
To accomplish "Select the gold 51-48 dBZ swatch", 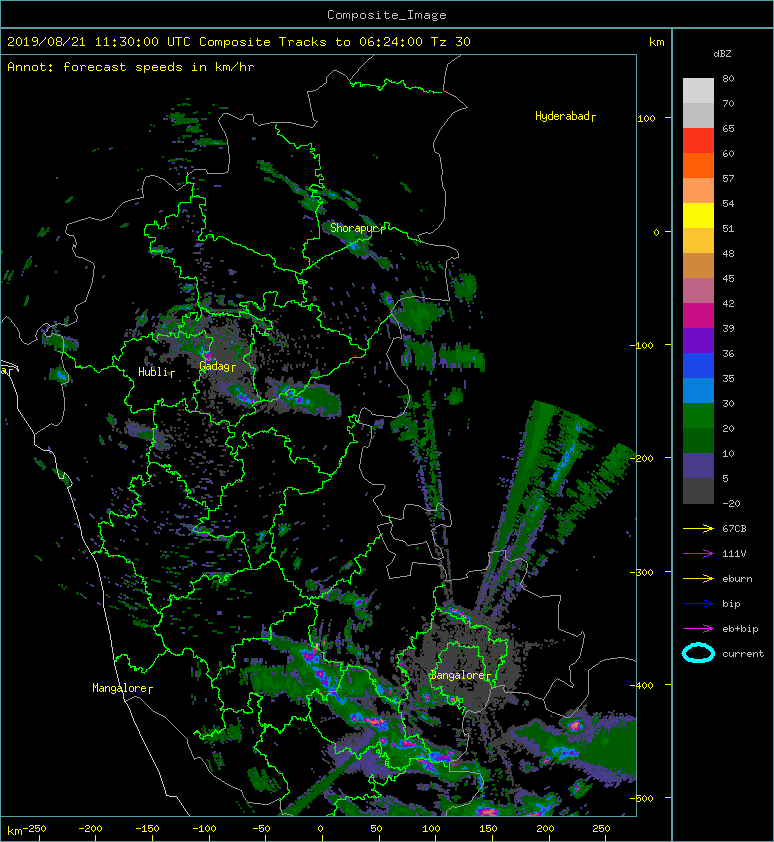I will click(x=698, y=241).
